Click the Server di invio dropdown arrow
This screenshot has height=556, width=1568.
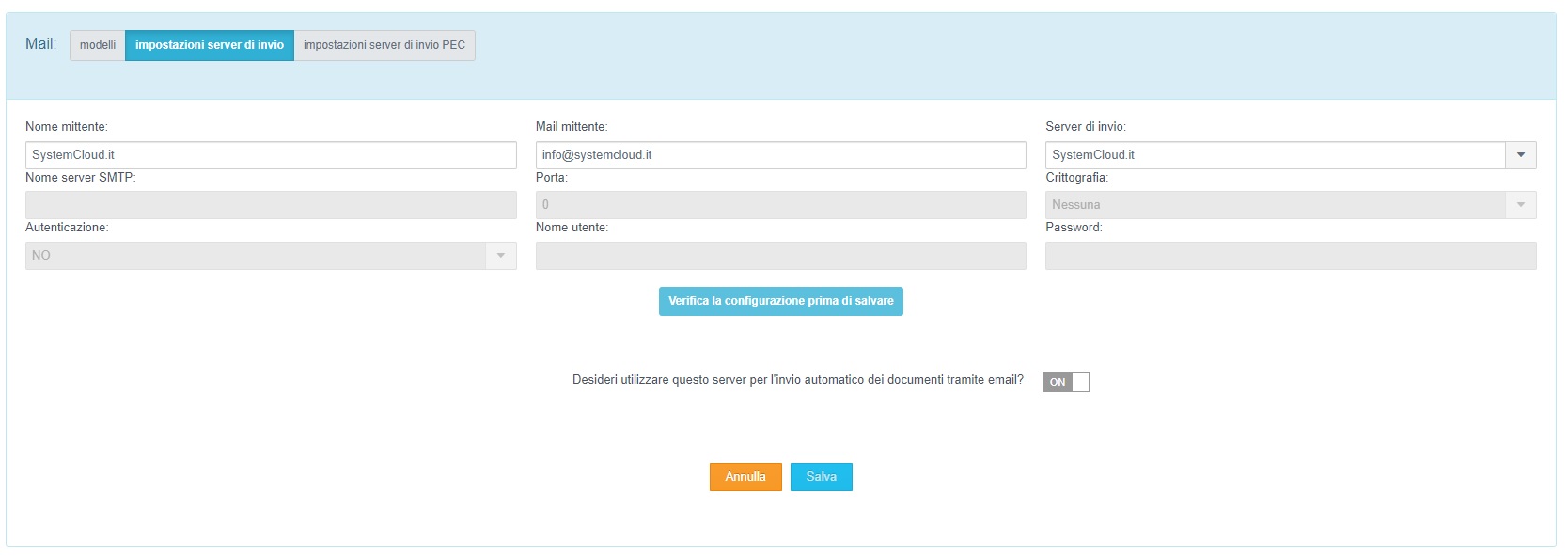coord(1520,155)
